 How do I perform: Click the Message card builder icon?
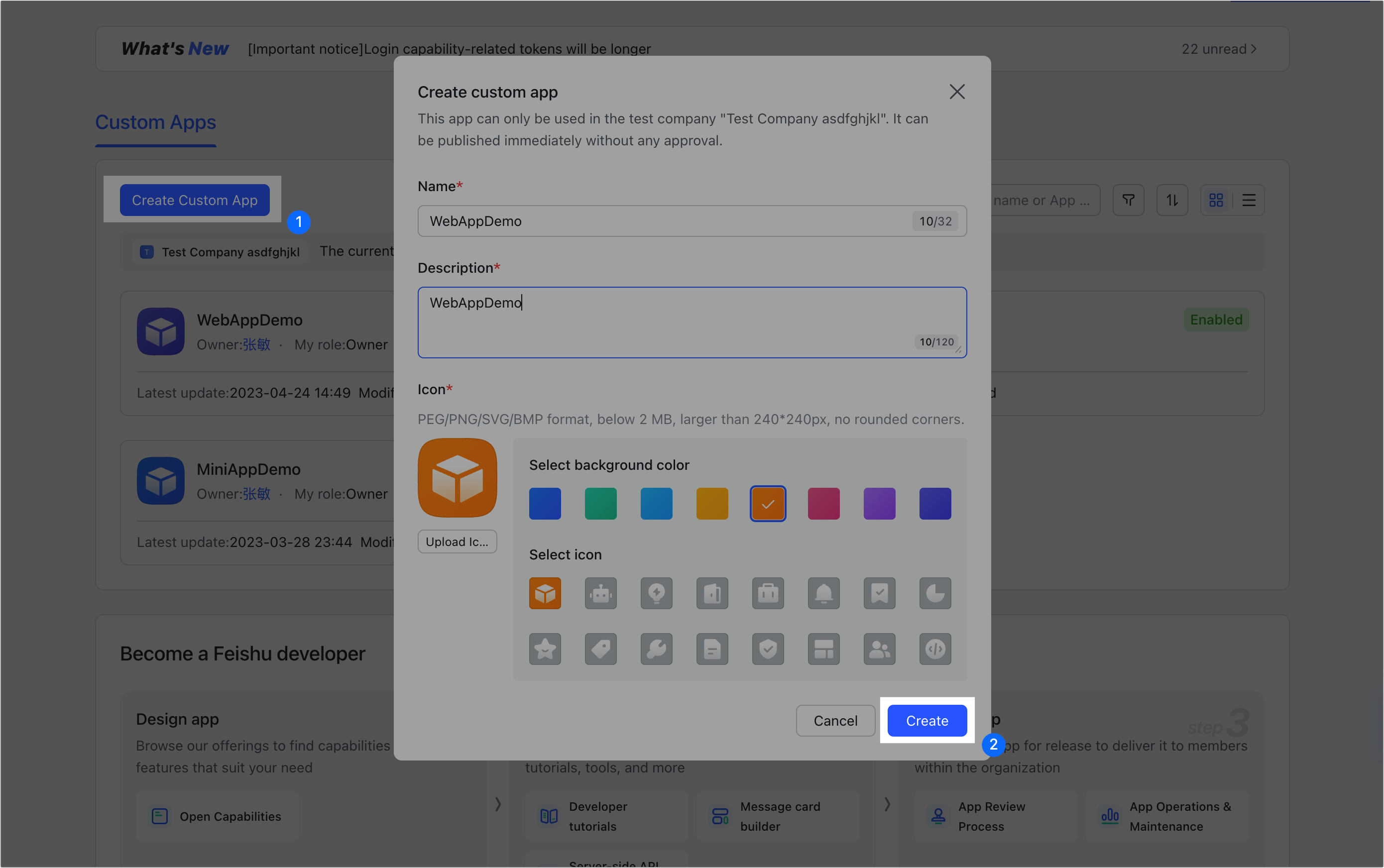pyautogui.click(x=720, y=816)
